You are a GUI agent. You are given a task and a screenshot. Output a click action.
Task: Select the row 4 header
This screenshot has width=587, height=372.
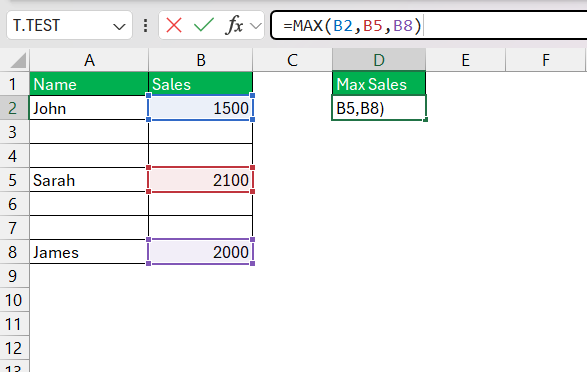coord(14,156)
